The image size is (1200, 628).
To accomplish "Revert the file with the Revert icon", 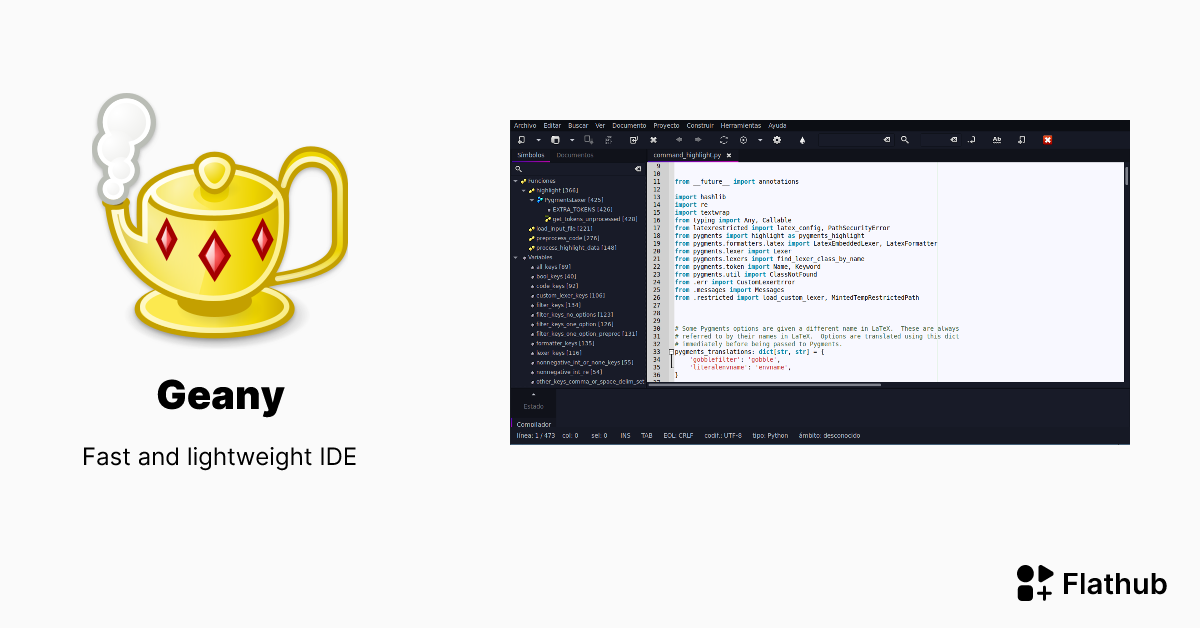I will [633, 139].
